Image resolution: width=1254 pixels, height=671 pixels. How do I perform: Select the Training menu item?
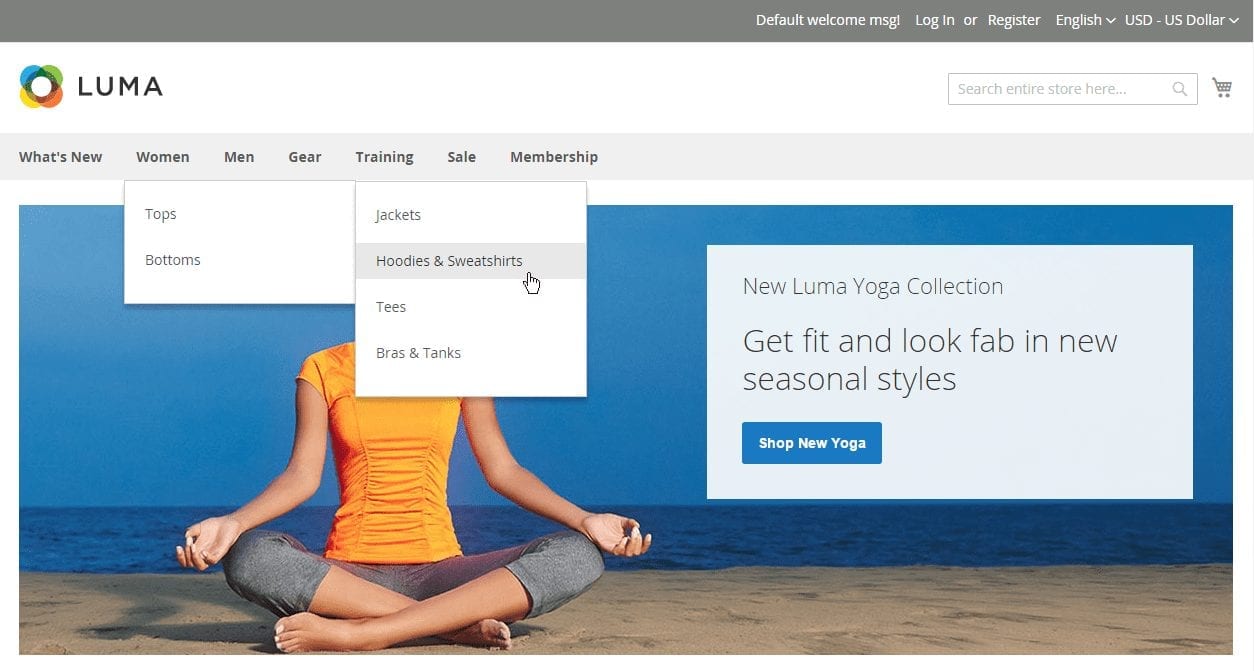384,157
